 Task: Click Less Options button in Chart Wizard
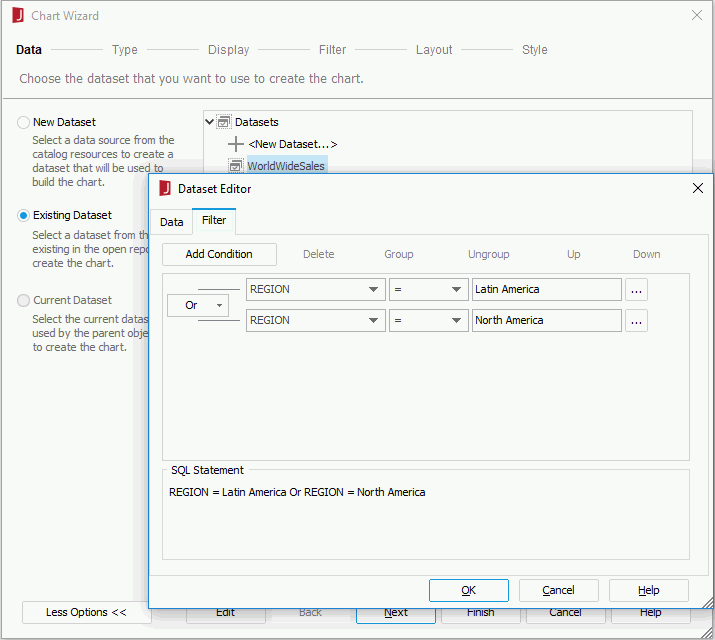click(x=86, y=612)
